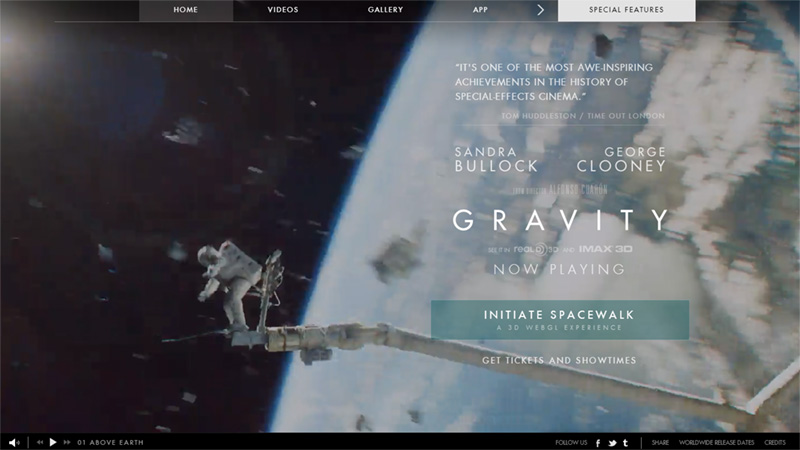This screenshot has width=800, height=450.
Task: Open the Tumblr icon
Action: pyautogui.click(x=625, y=443)
